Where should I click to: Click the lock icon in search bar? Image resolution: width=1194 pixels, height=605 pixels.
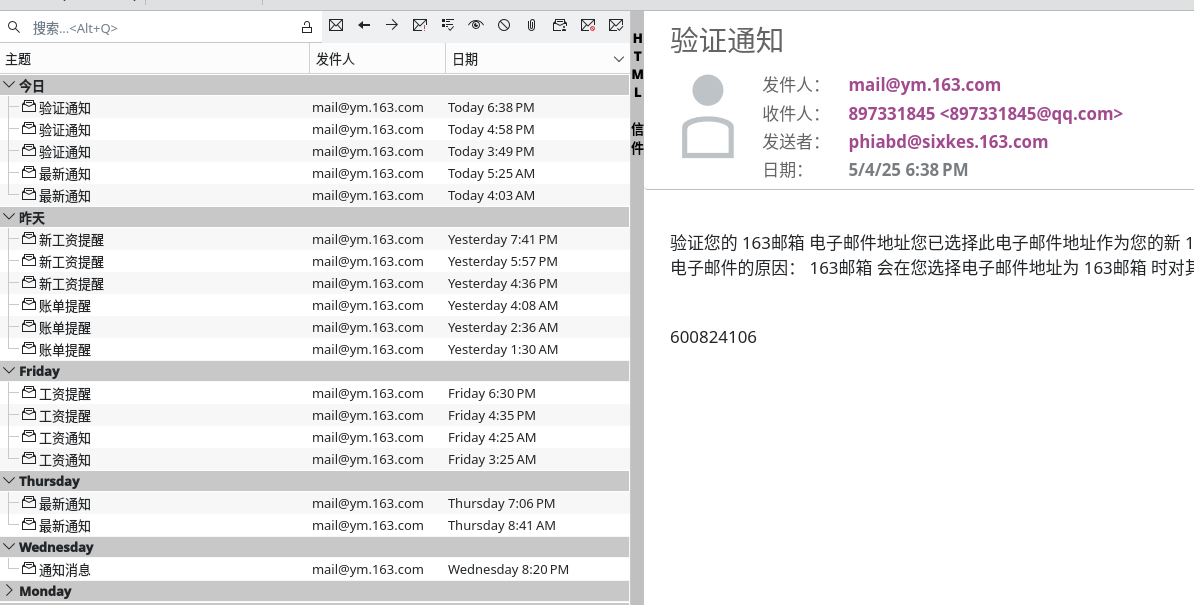pyautogui.click(x=307, y=27)
